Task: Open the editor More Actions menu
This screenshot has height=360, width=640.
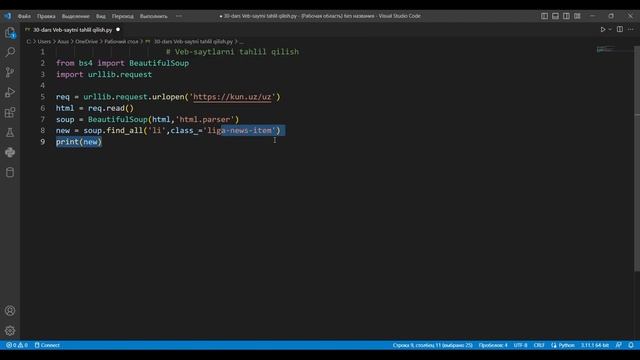Action: [631, 29]
